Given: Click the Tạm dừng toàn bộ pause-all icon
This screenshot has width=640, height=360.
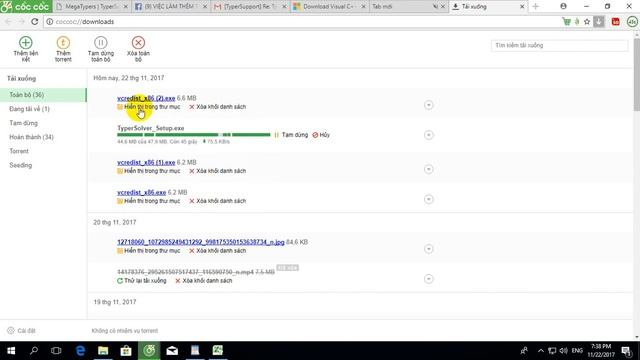Looking at the screenshot, I should click(x=100, y=42).
